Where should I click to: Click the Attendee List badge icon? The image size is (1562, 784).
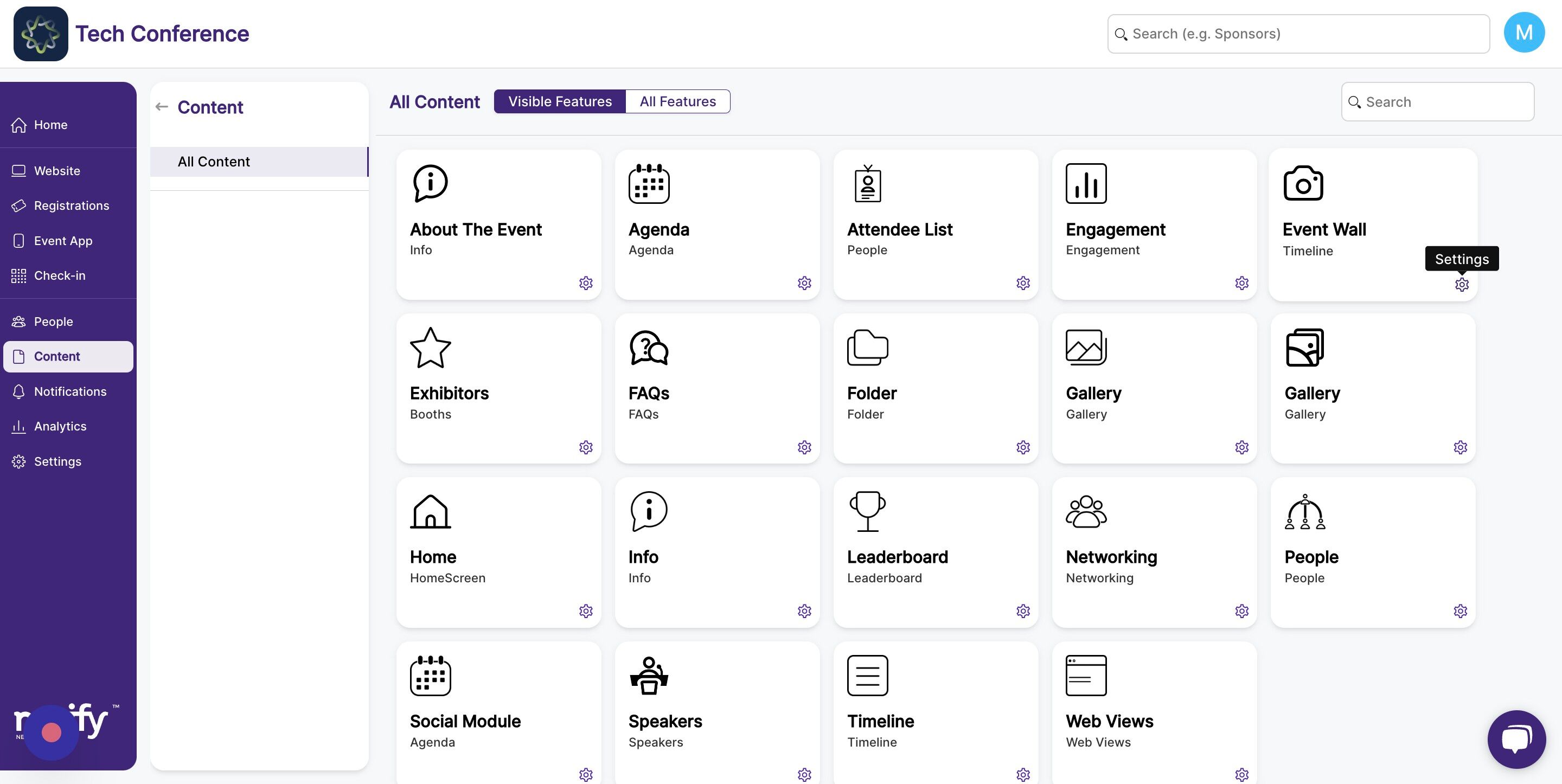867,183
